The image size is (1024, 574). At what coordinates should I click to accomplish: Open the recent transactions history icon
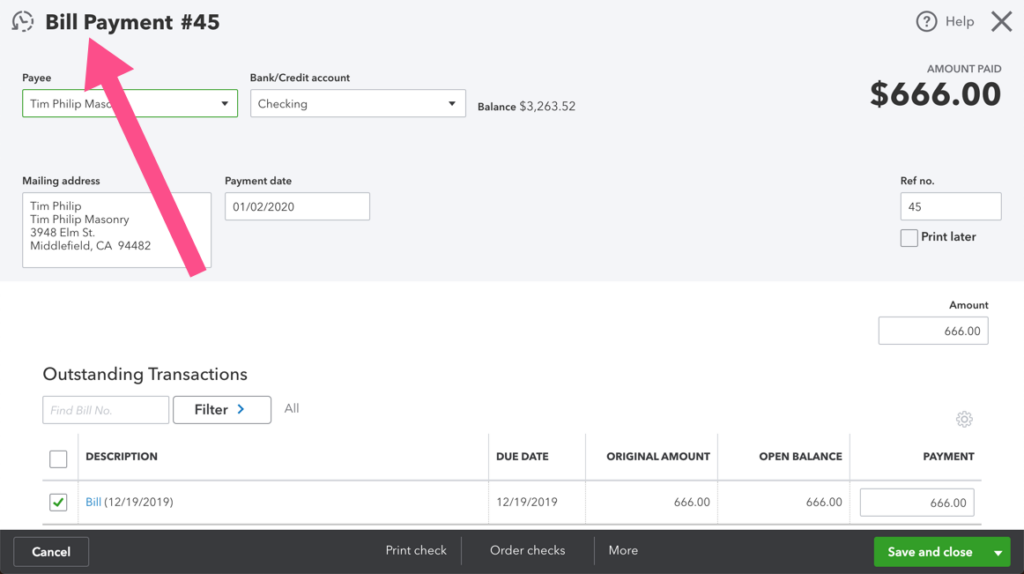click(23, 22)
